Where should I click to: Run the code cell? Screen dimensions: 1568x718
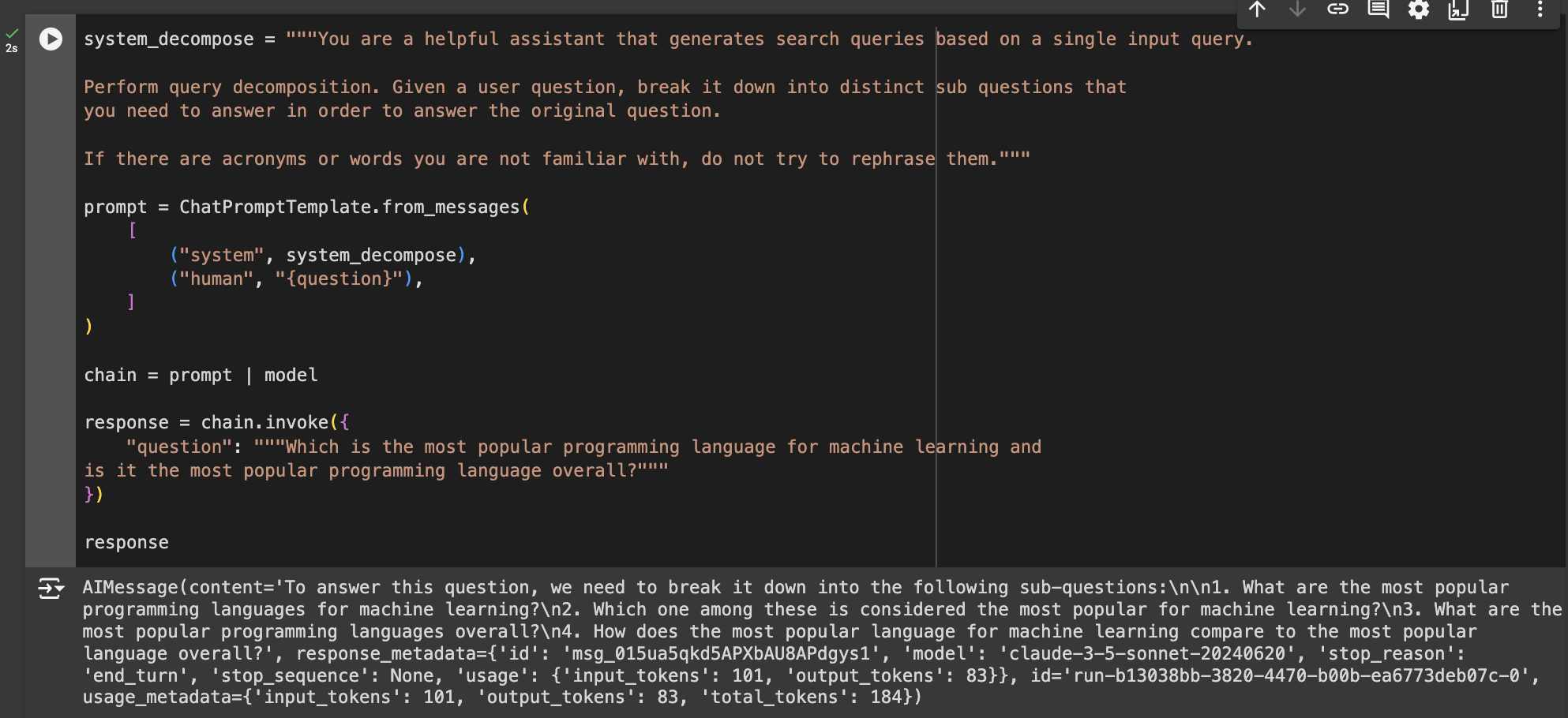[x=51, y=38]
